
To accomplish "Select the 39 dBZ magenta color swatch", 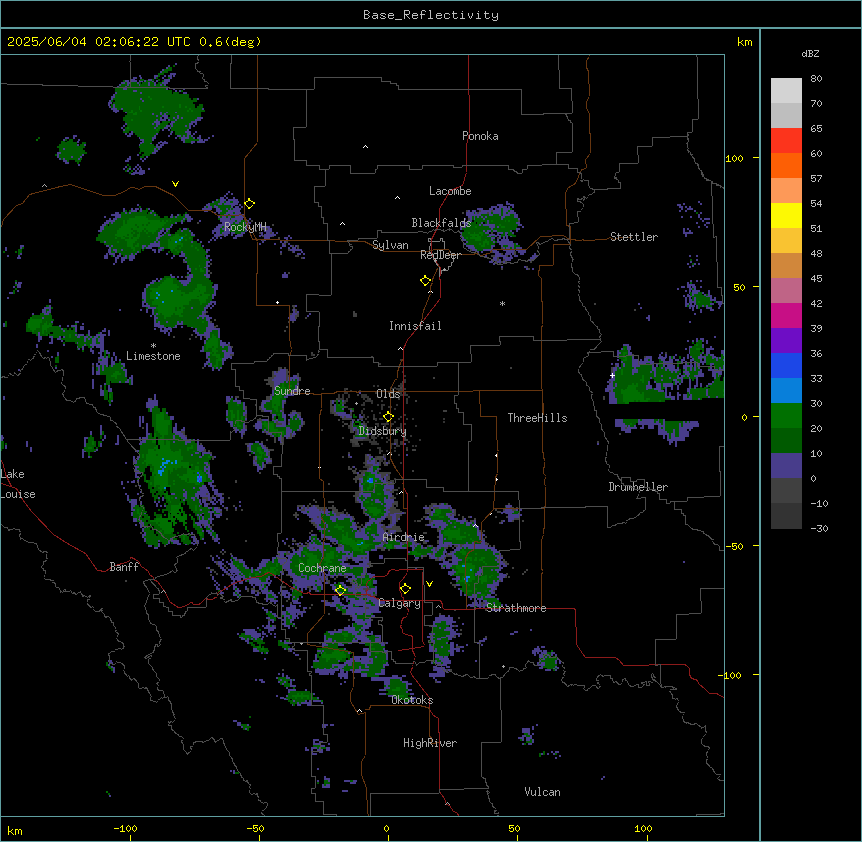I will pyautogui.click(x=786, y=315).
